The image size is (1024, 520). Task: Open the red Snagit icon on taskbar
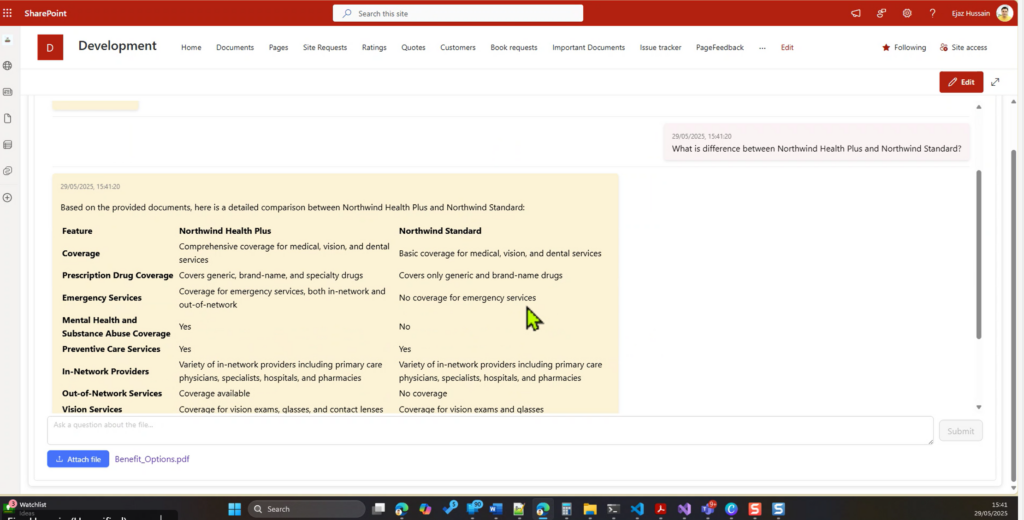[755, 509]
